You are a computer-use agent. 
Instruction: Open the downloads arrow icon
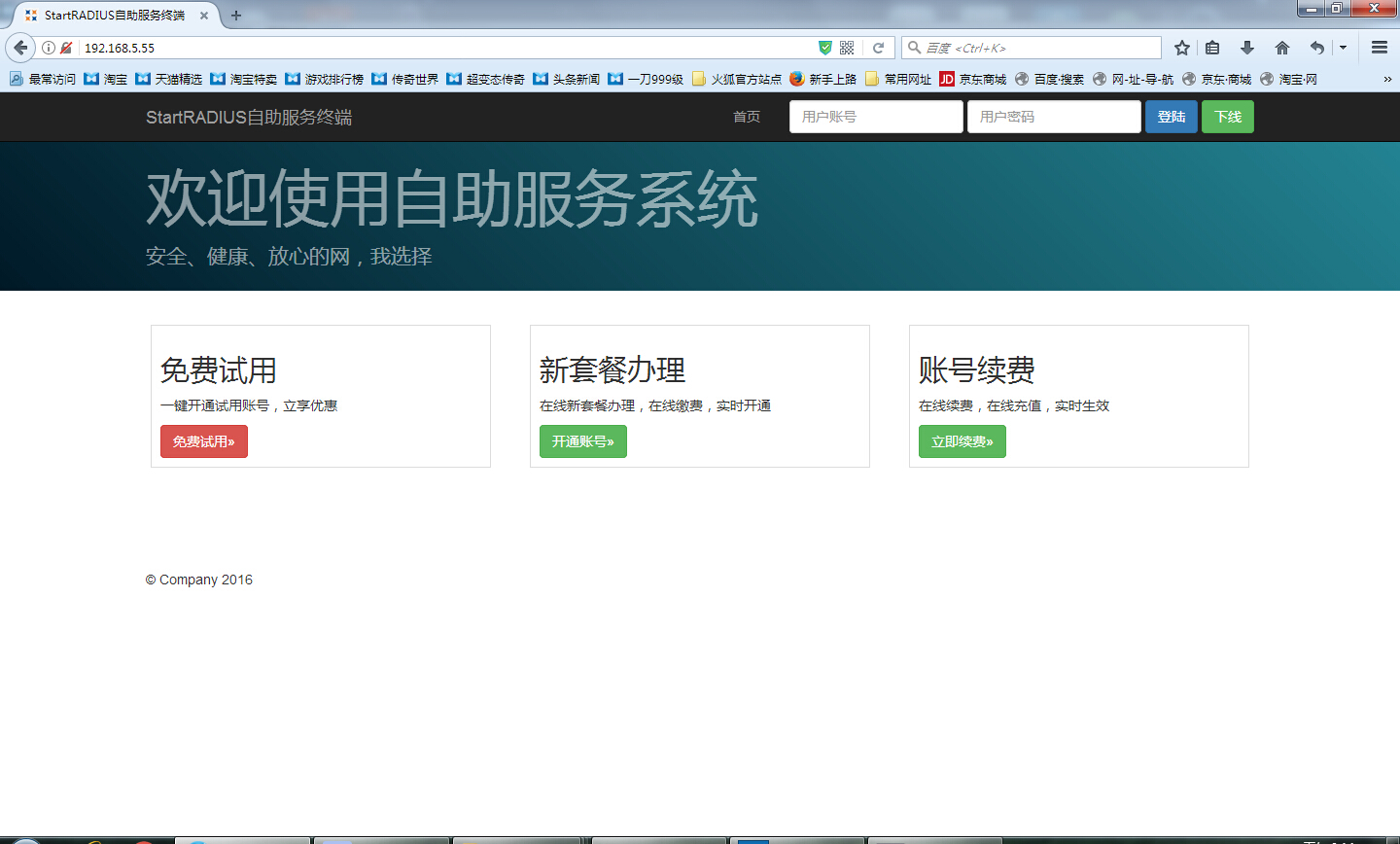[1247, 48]
